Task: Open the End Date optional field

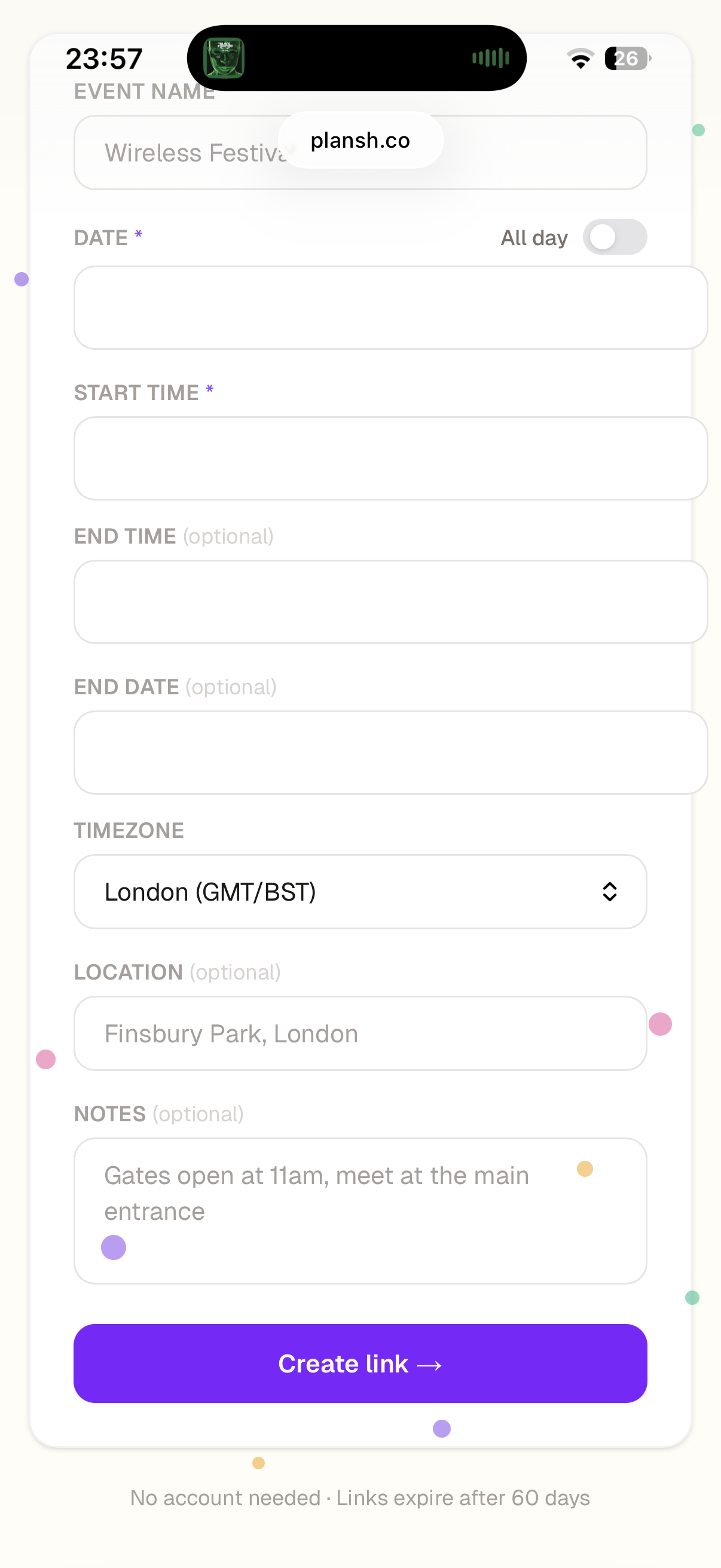Action: tap(389, 752)
